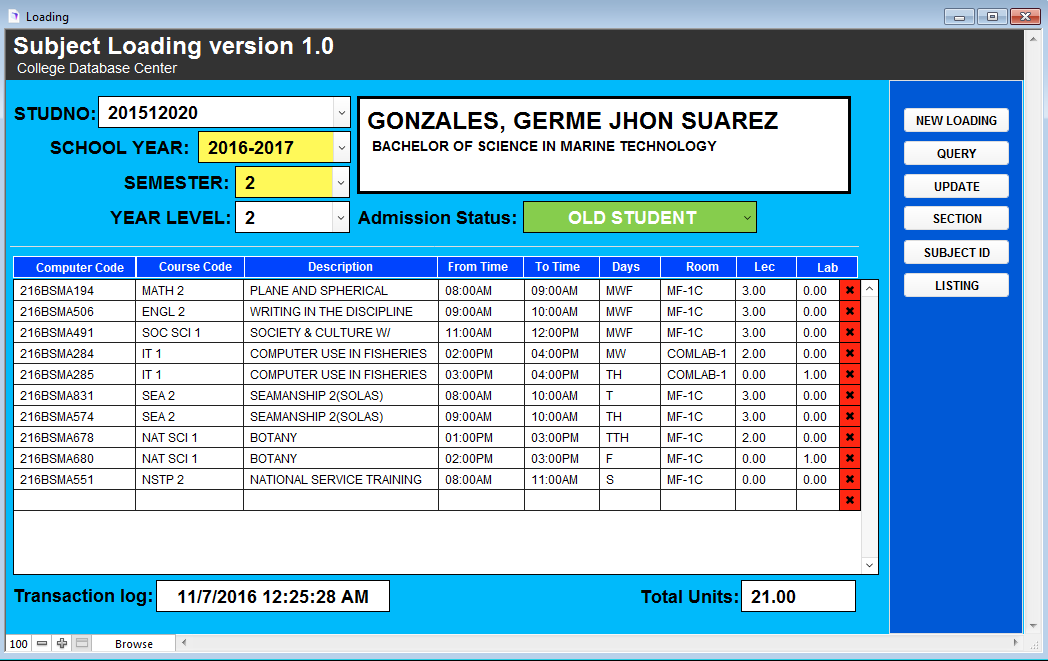Screen dimensions: 1048x661
Task: Open the LISTING button
Action: tap(956, 285)
